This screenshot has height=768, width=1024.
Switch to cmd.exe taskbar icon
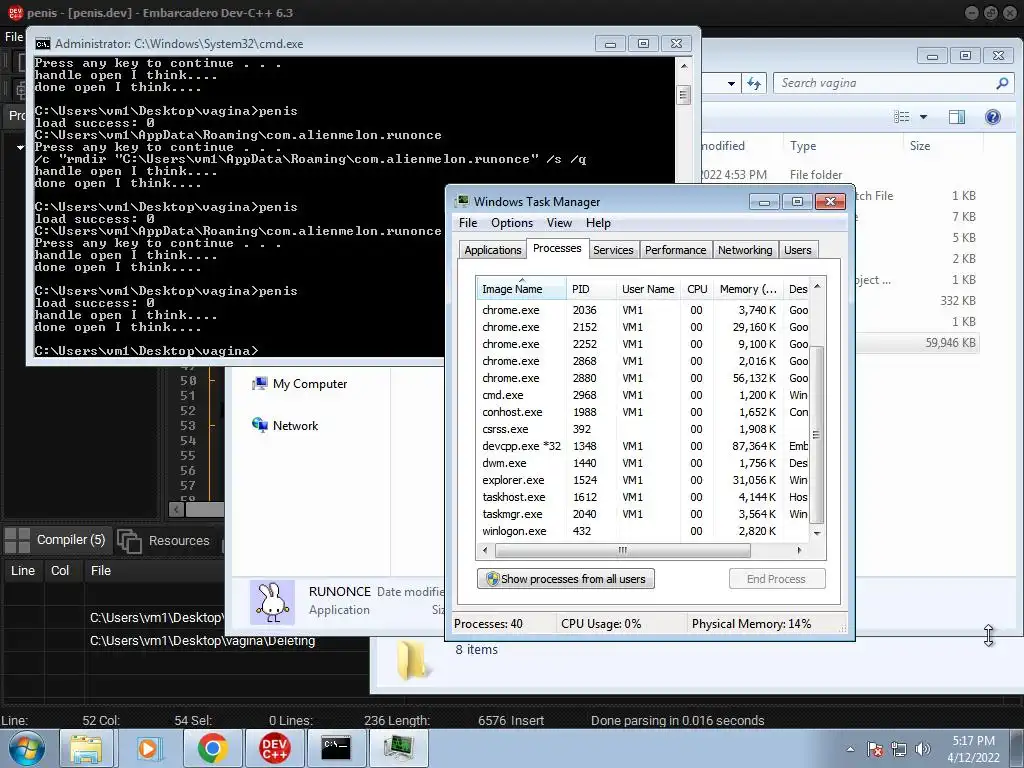[x=336, y=748]
